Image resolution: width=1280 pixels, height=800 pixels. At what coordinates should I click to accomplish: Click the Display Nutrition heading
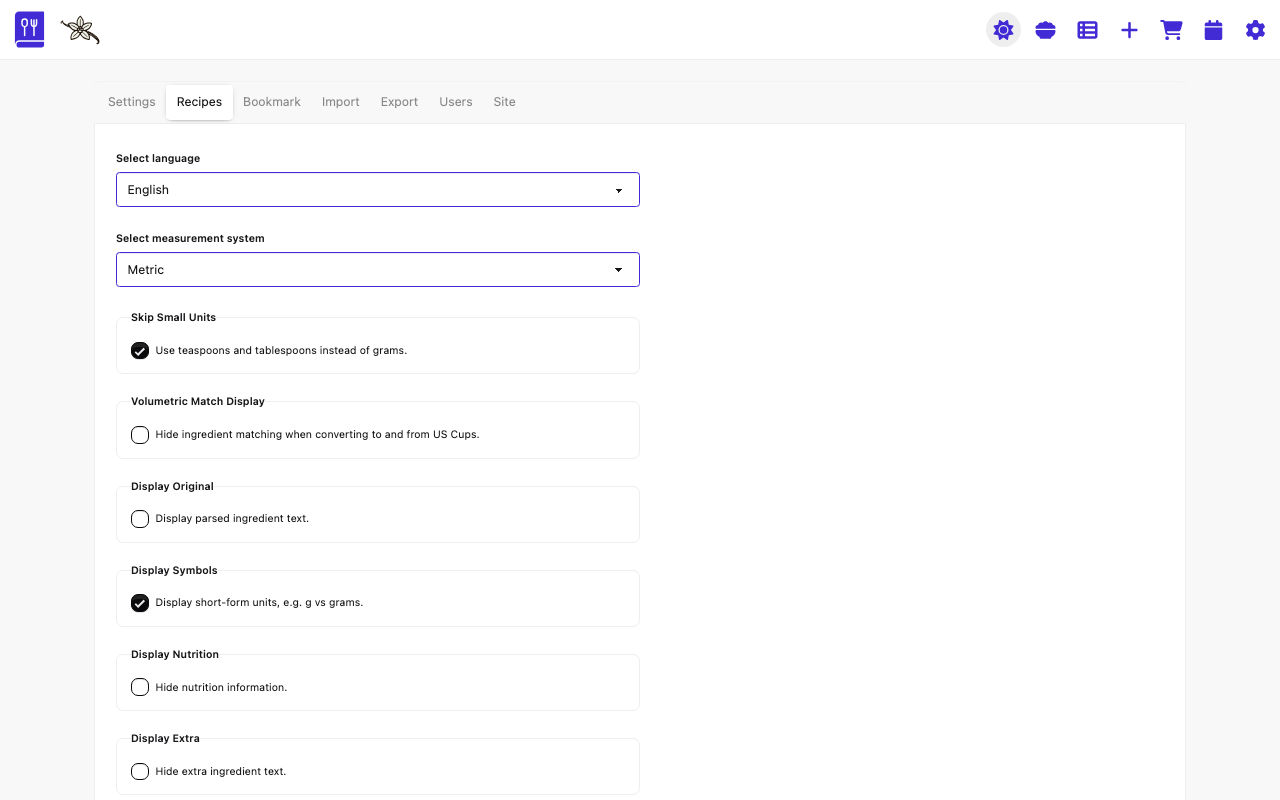pos(175,654)
